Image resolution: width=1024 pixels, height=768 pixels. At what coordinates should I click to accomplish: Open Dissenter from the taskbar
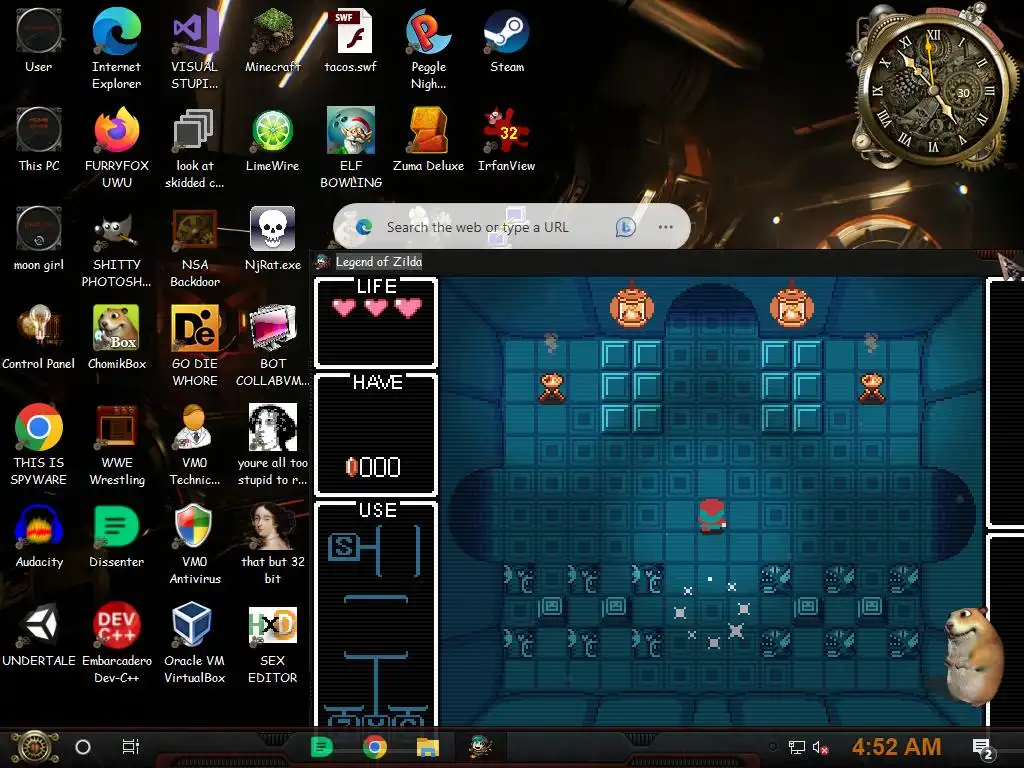click(321, 746)
